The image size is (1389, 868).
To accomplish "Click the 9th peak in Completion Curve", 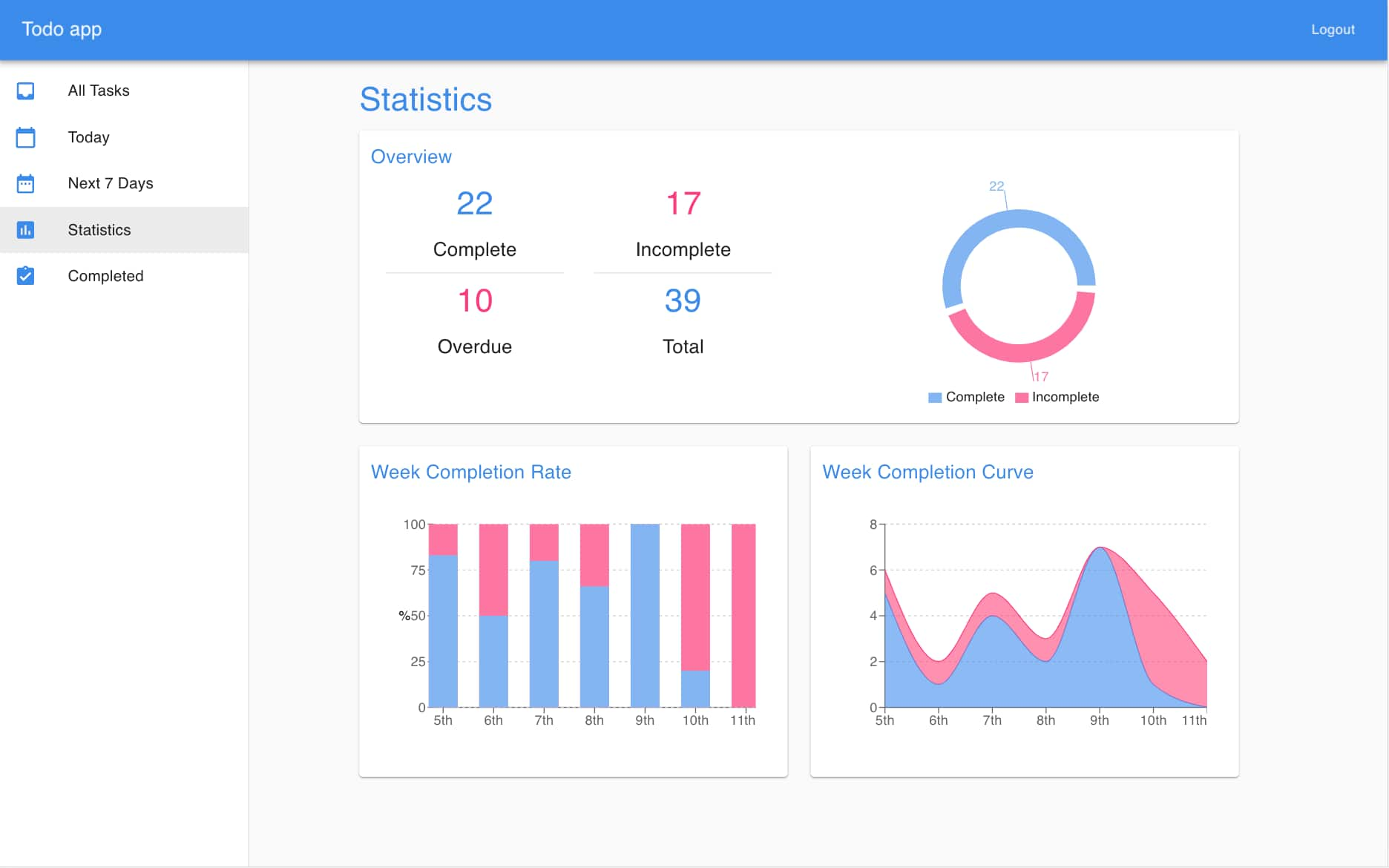I will pyautogui.click(x=1100, y=548).
